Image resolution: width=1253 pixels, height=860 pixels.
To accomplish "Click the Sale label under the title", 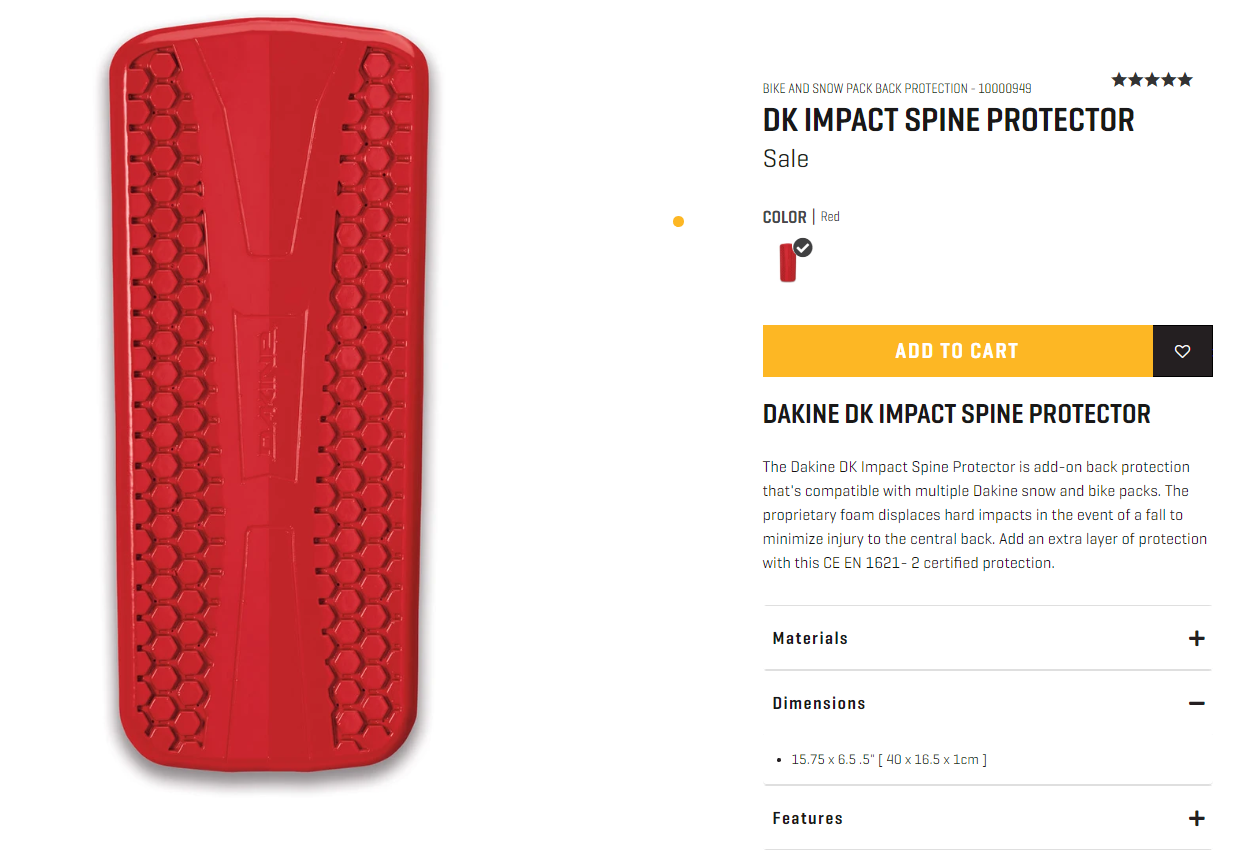I will pyautogui.click(x=786, y=159).
